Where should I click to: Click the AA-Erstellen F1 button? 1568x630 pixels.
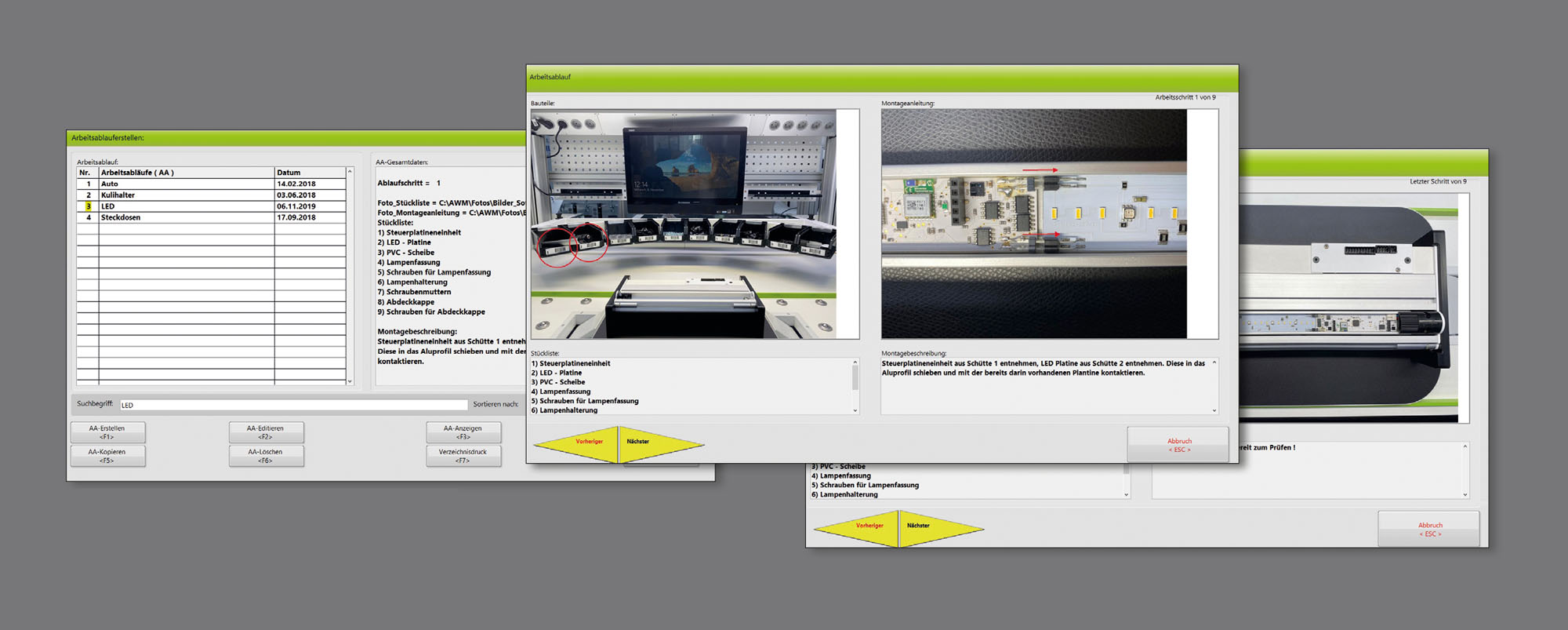pyautogui.click(x=107, y=432)
